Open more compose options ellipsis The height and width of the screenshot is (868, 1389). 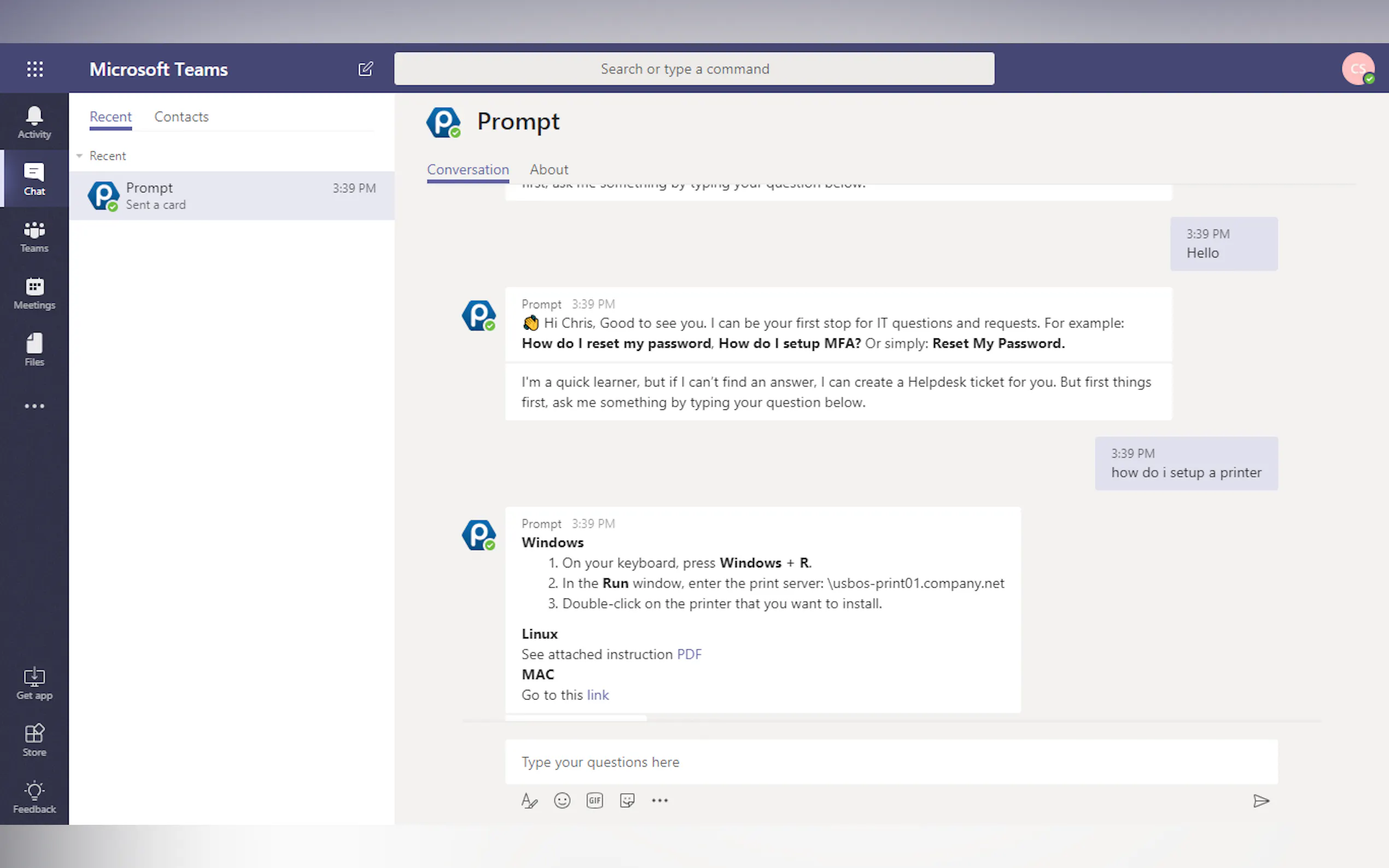[660, 800]
